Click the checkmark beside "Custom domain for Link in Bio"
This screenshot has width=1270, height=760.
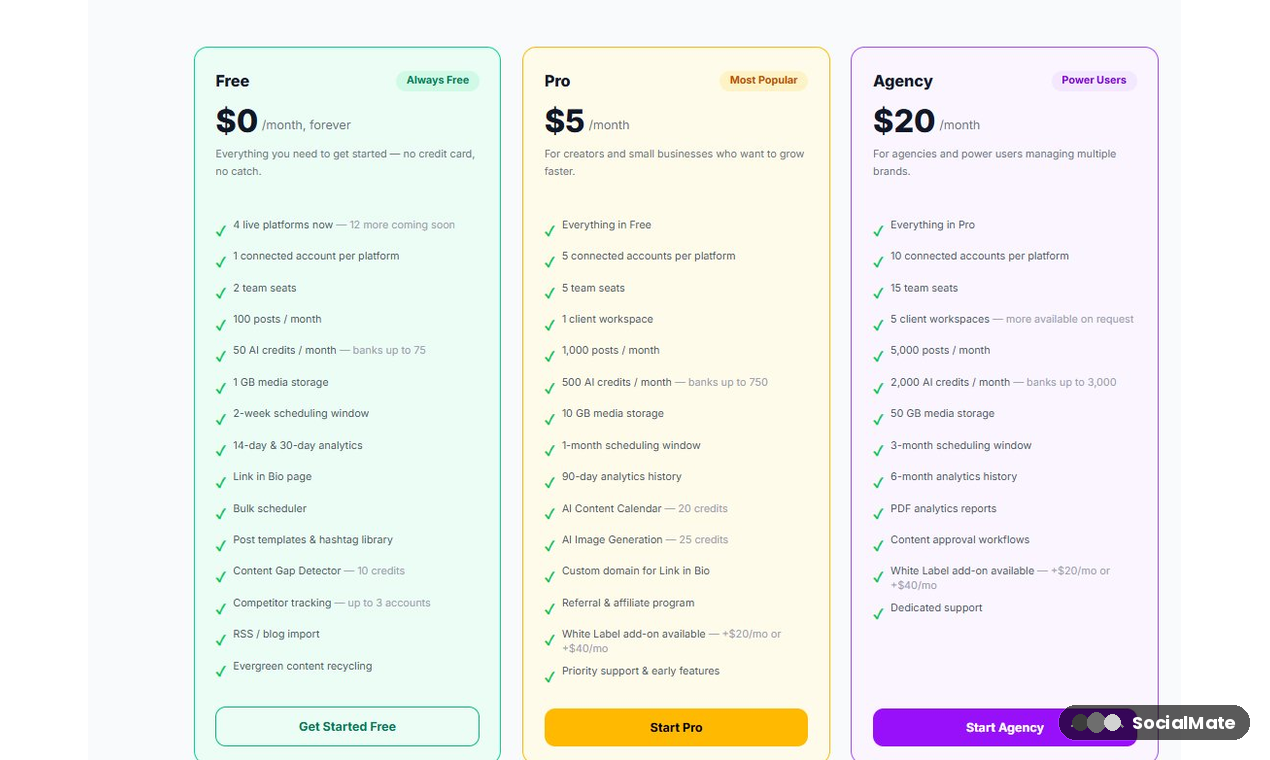549,574
